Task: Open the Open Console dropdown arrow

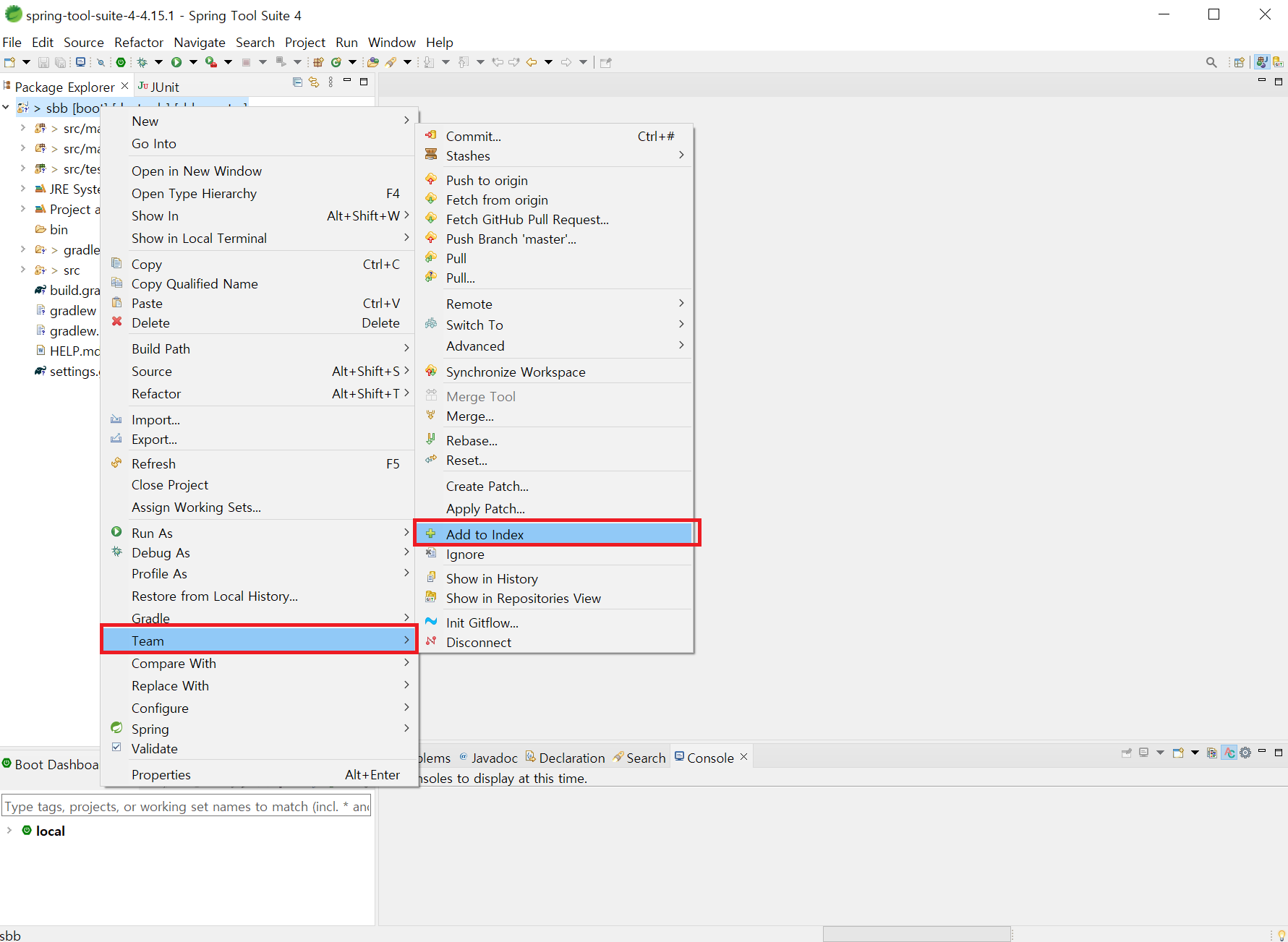Action: click(1194, 753)
